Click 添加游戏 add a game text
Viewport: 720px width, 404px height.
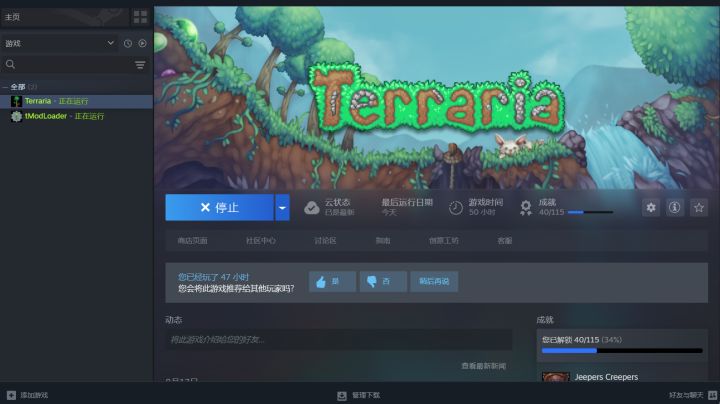point(34,395)
